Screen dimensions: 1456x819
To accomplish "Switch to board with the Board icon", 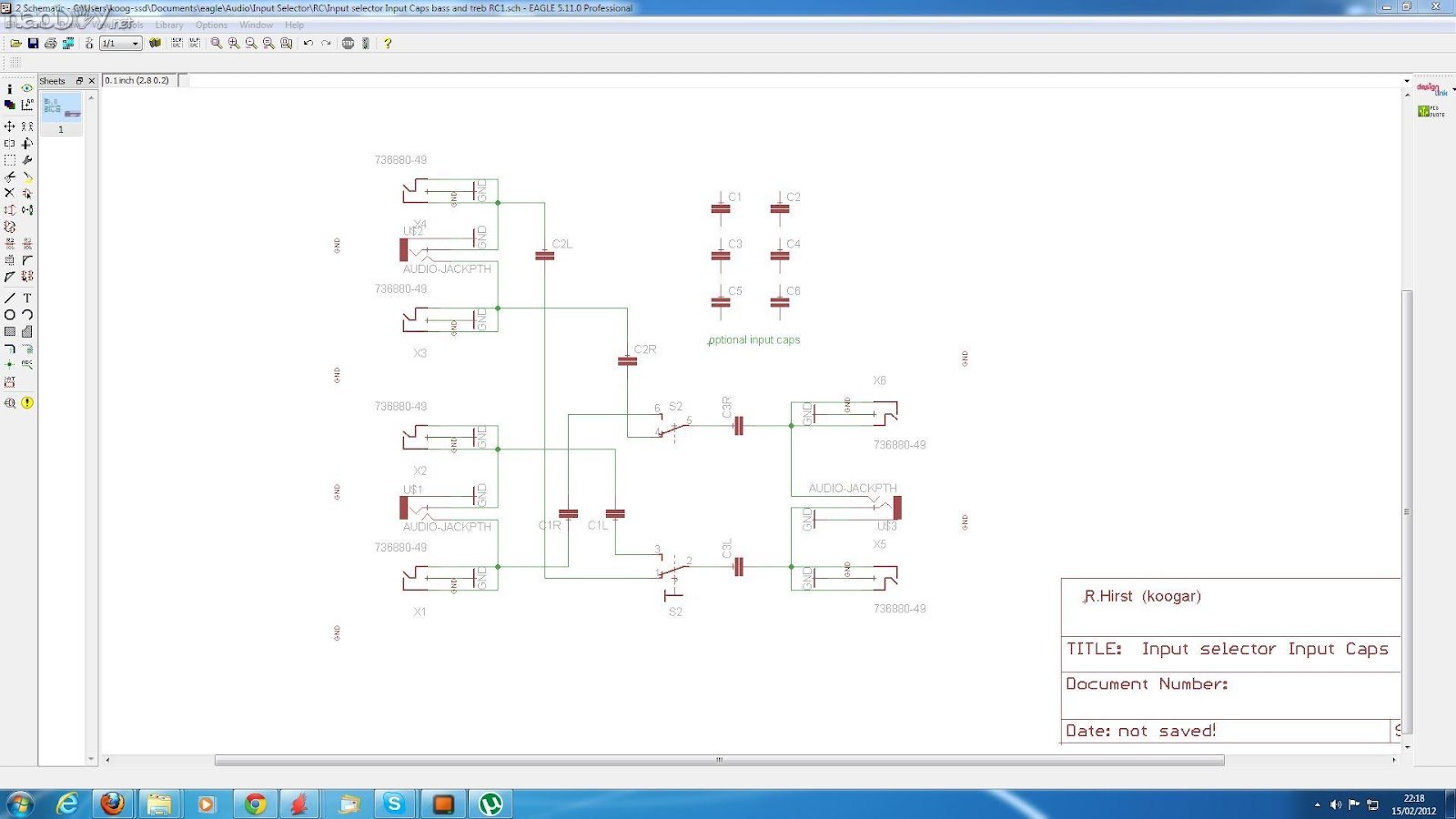I will [68, 44].
